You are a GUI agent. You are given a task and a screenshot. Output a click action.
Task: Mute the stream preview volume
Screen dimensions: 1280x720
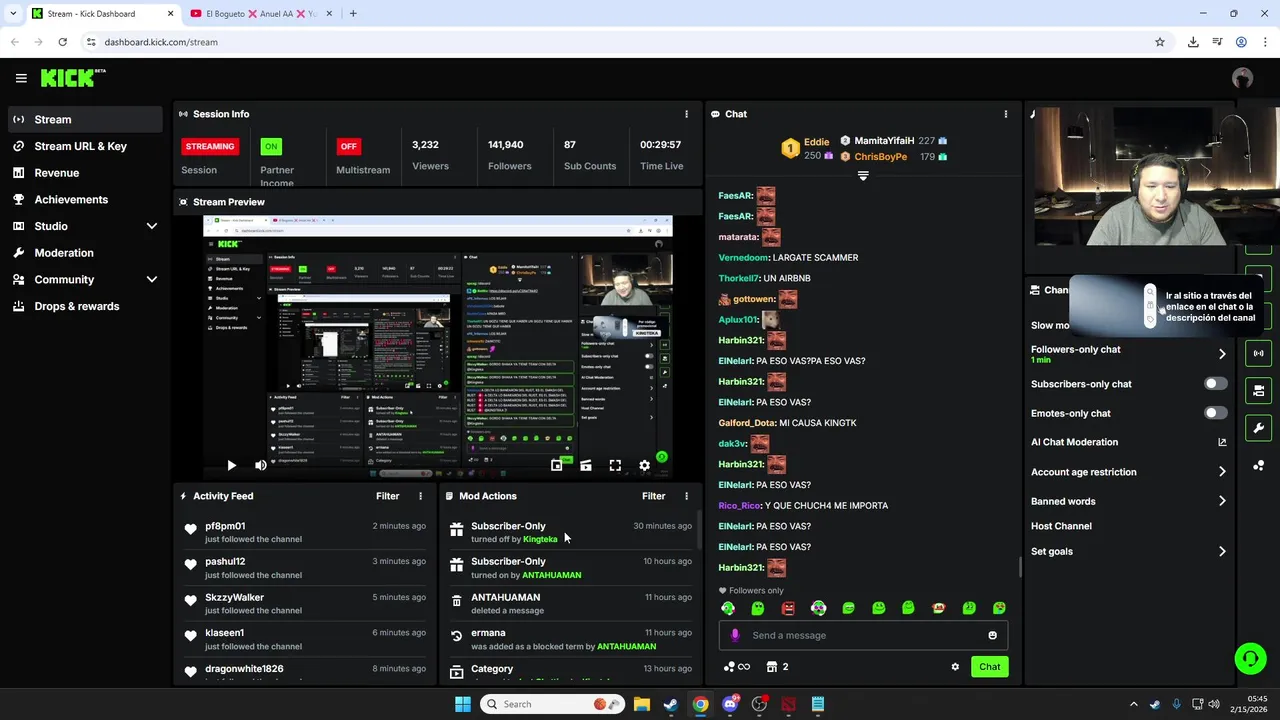click(261, 465)
